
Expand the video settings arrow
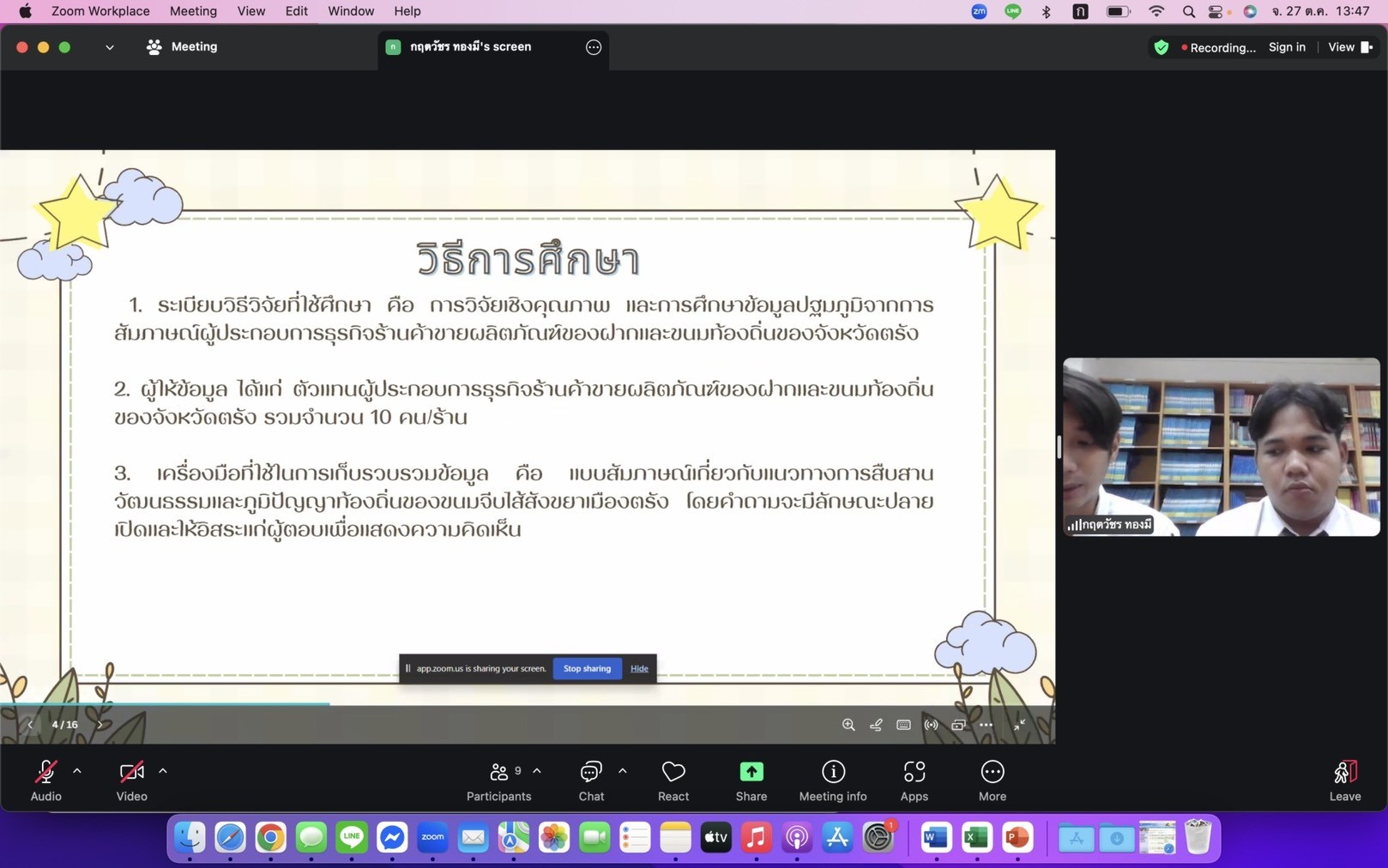tap(163, 771)
